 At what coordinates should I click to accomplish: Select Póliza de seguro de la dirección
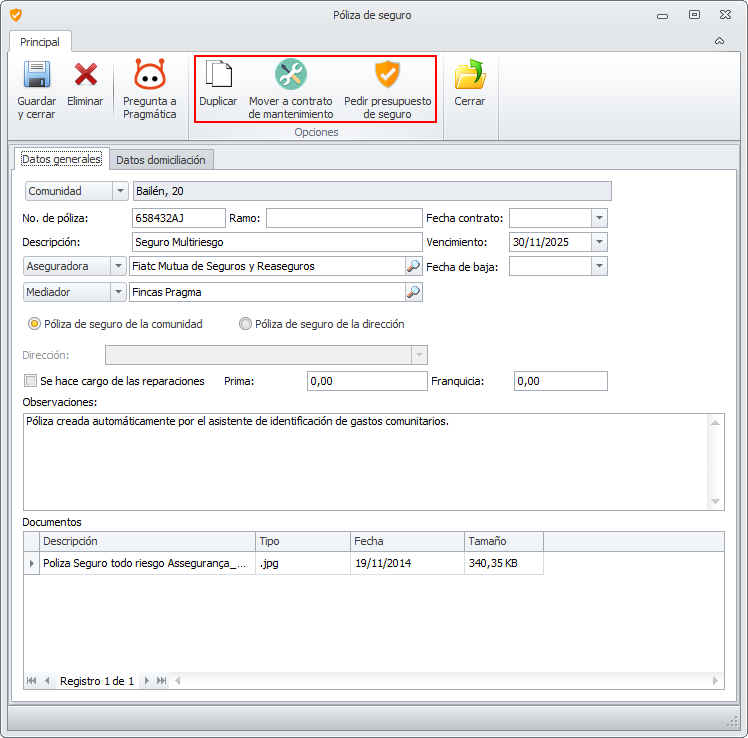(x=246, y=324)
